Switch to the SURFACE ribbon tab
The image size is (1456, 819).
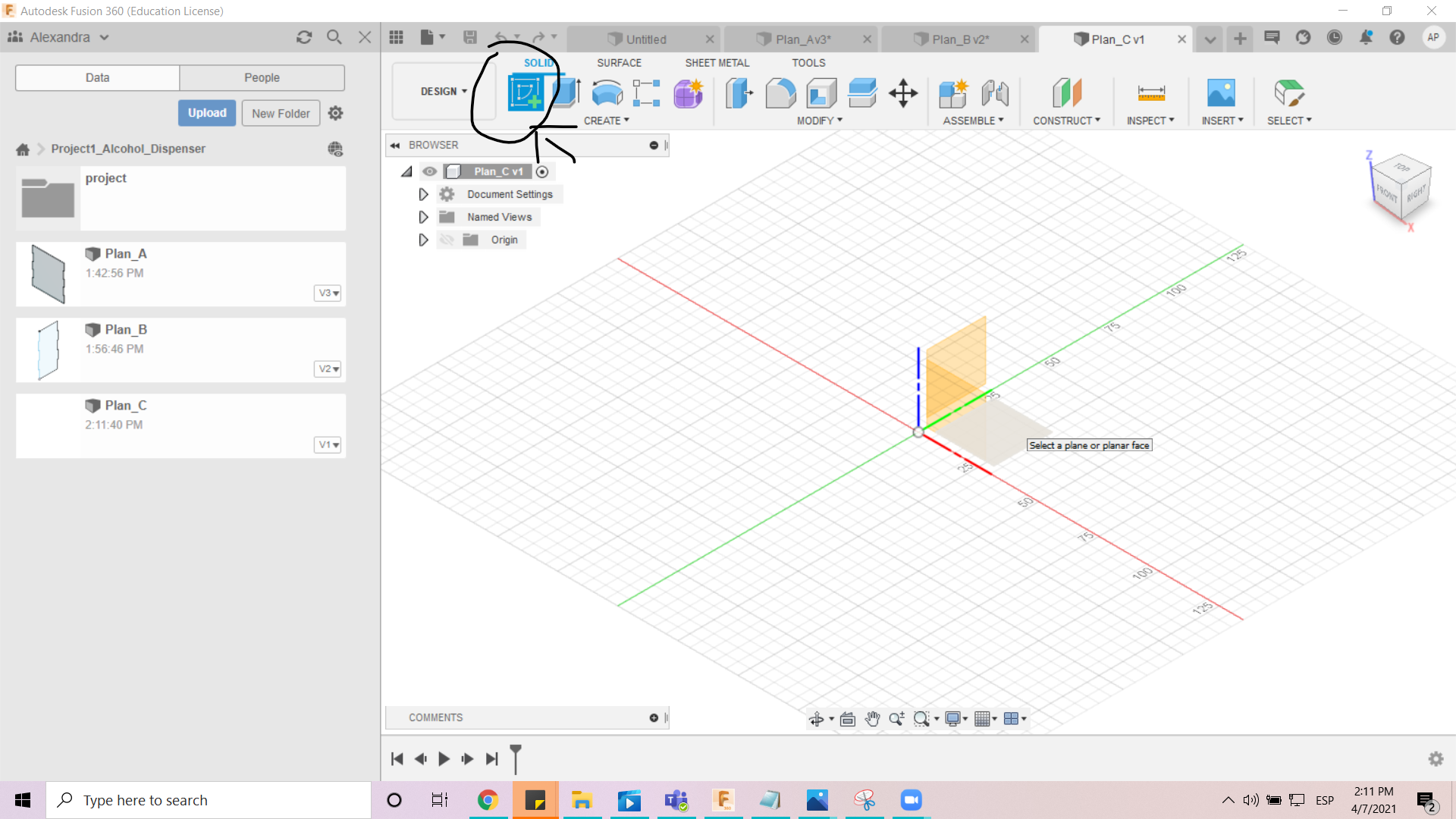coord(619,63)
